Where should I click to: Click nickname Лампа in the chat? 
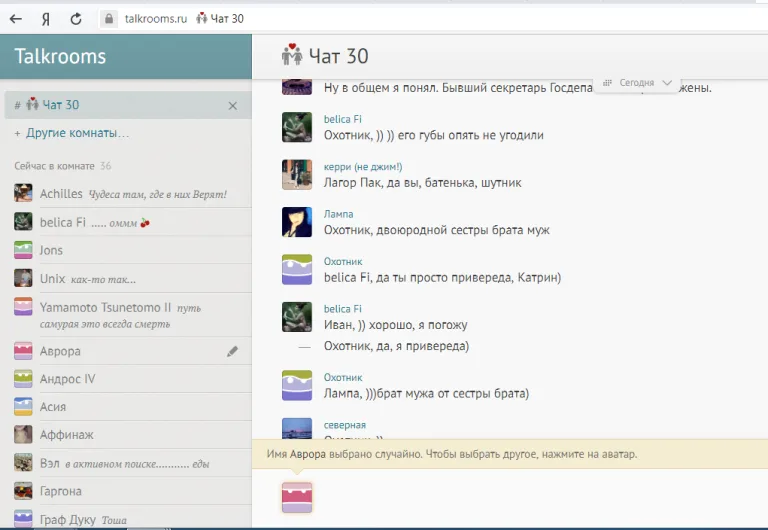[x=338, y=214]
